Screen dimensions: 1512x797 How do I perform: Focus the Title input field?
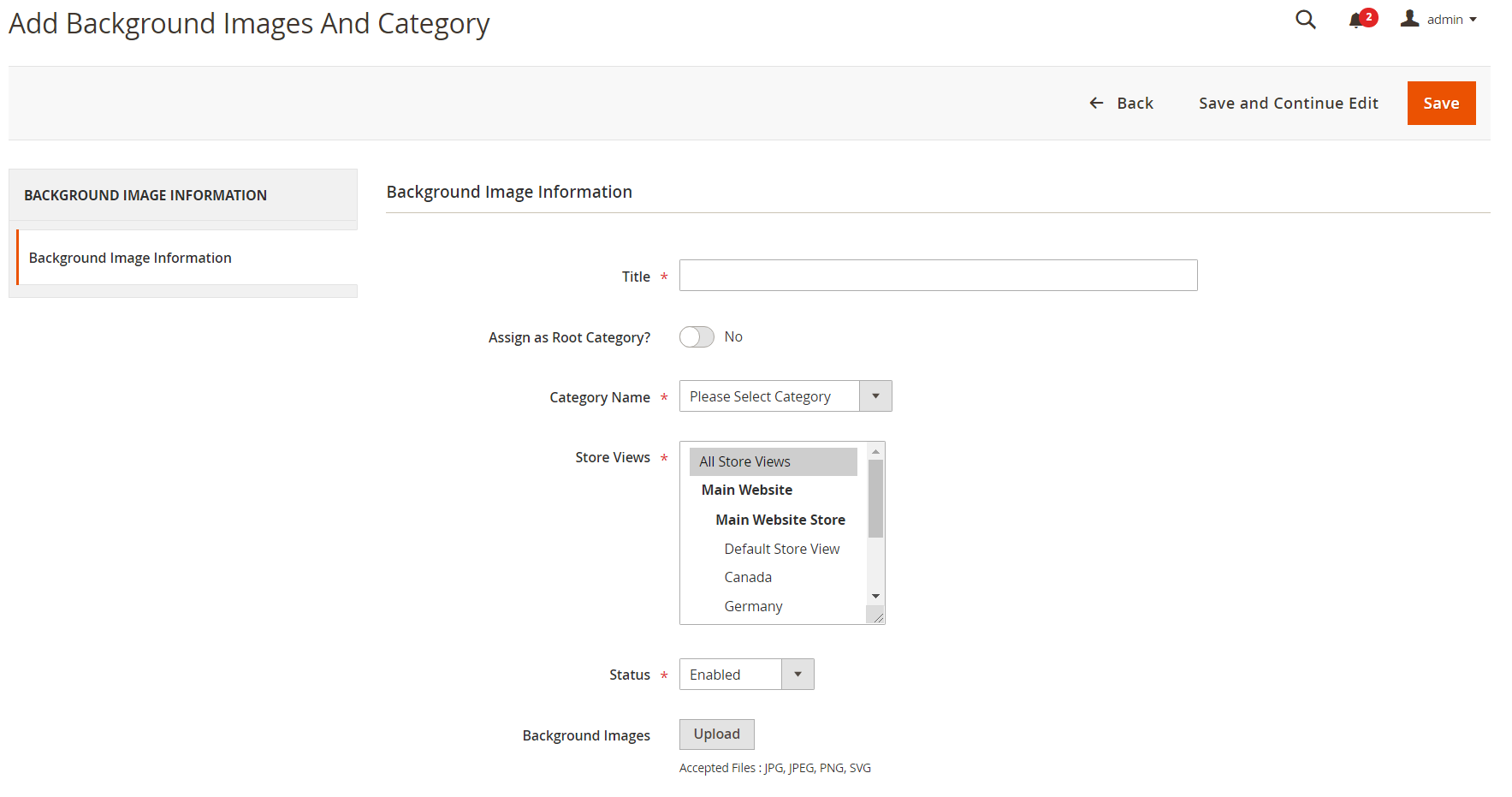click(x=938, y=276)
